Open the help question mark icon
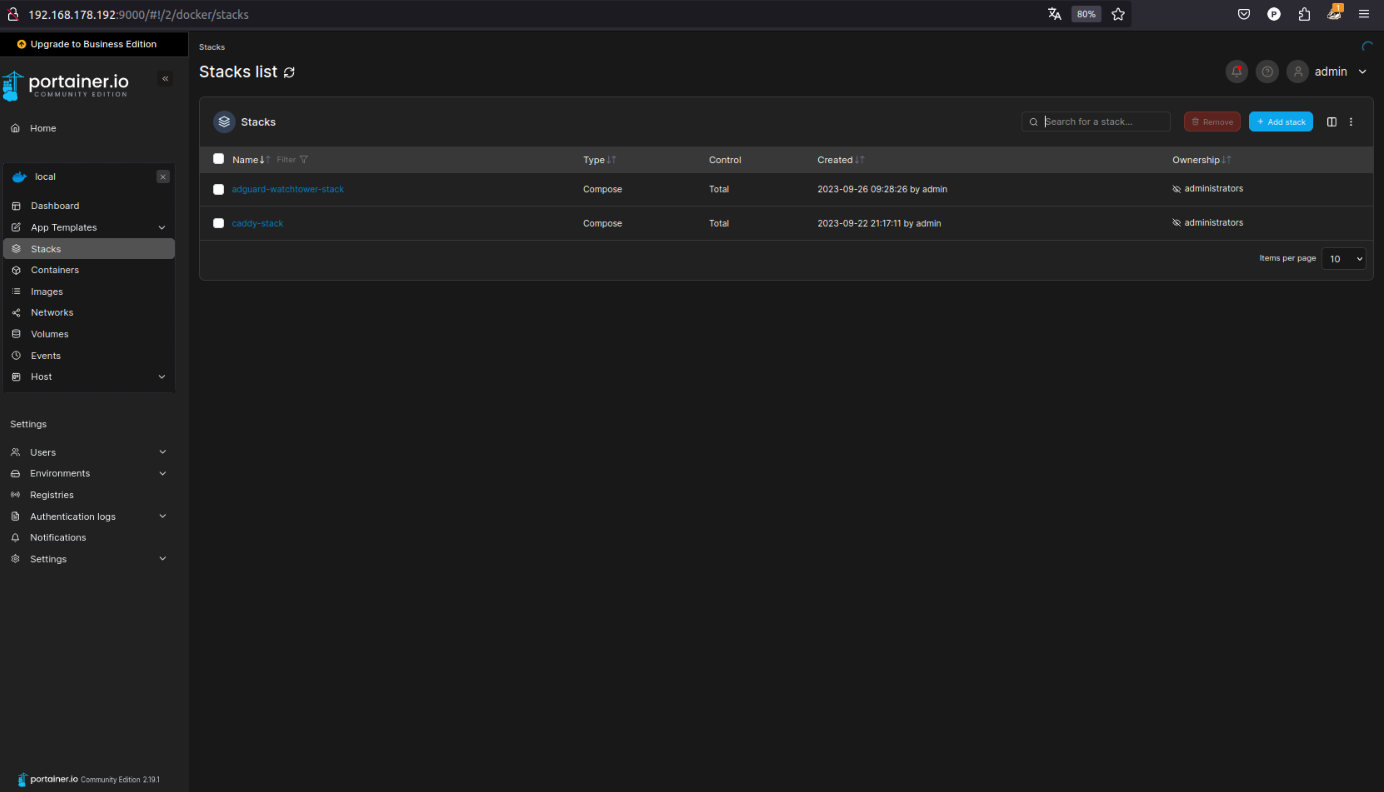The width and height of the screenshot is (1384, 792). [1267, 72]
